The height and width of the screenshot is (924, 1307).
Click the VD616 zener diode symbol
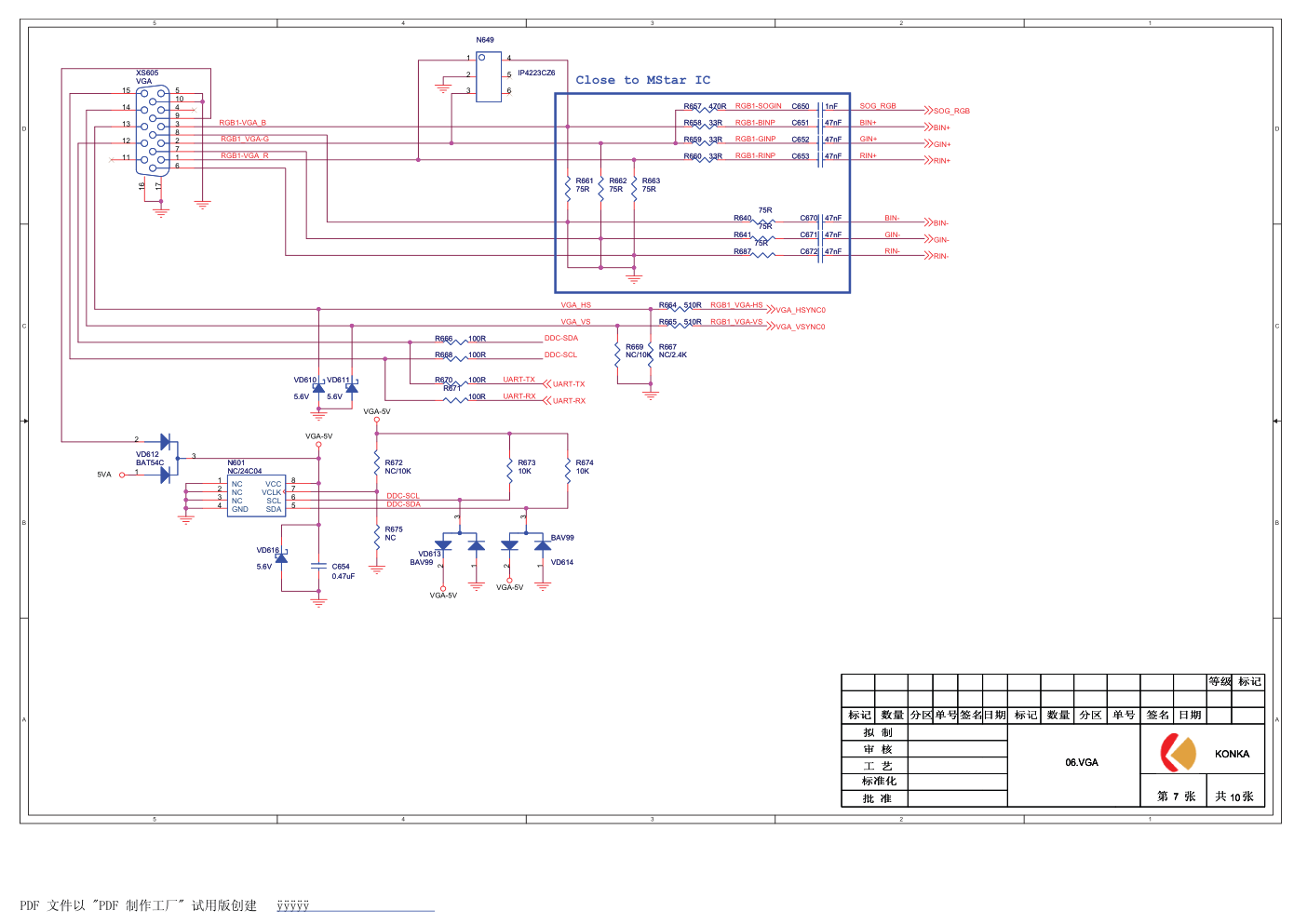click(x=281, y=556)
